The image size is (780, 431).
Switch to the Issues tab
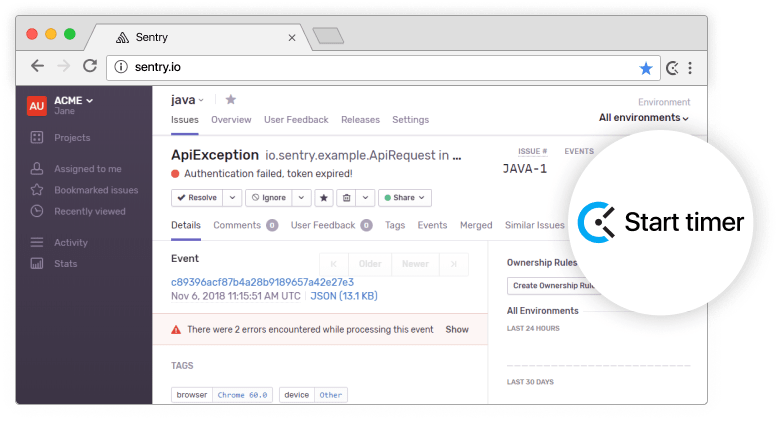[185, 120]
